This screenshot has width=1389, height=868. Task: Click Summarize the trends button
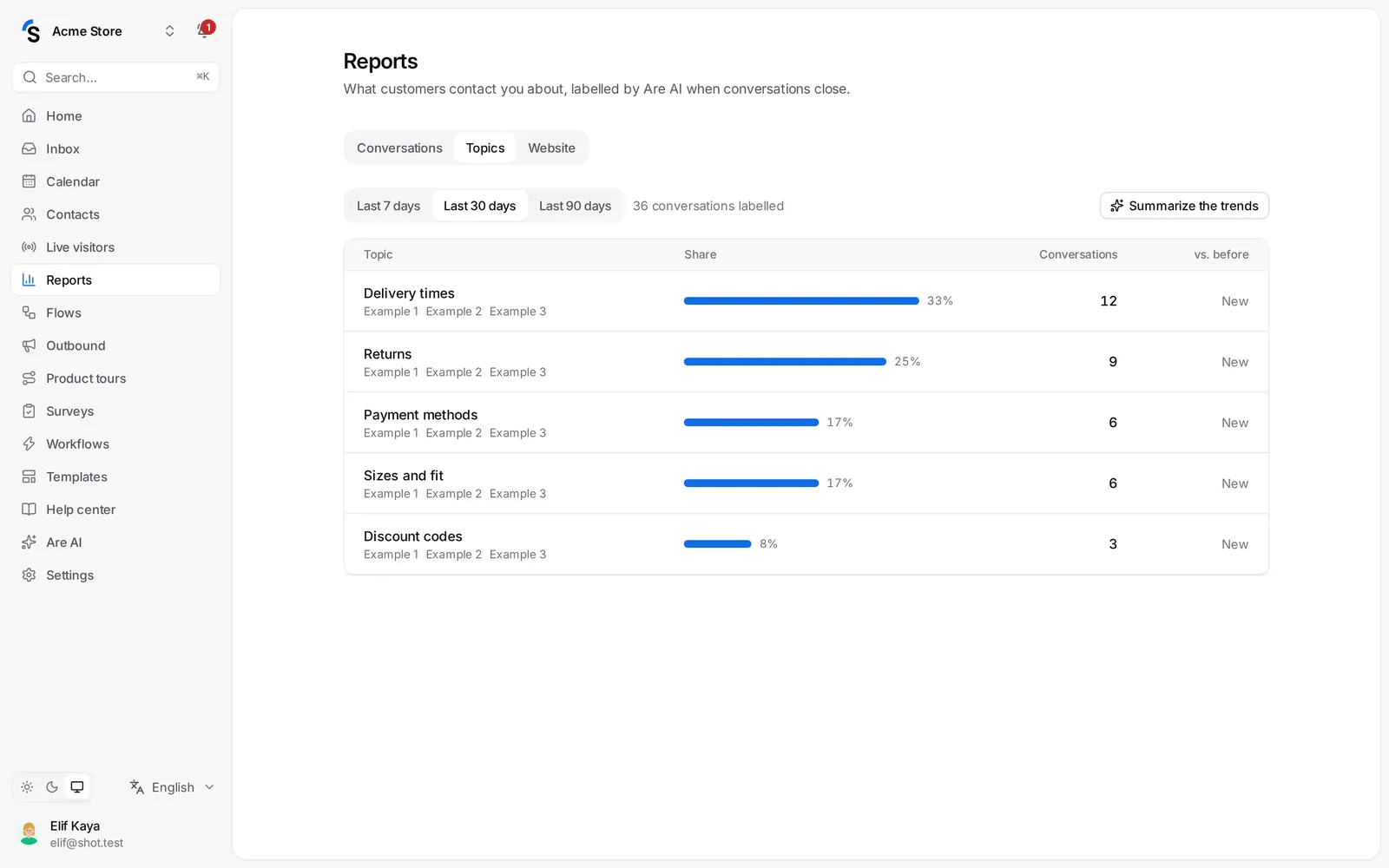point(1184,206)
